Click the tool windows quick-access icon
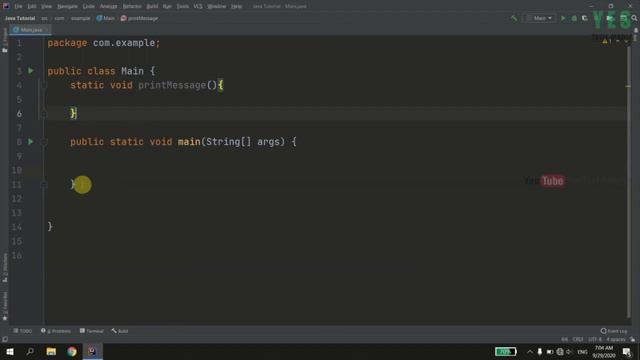The height and width of the screenshot is (360, 640). pyautogui.click(x=5, y=339)
